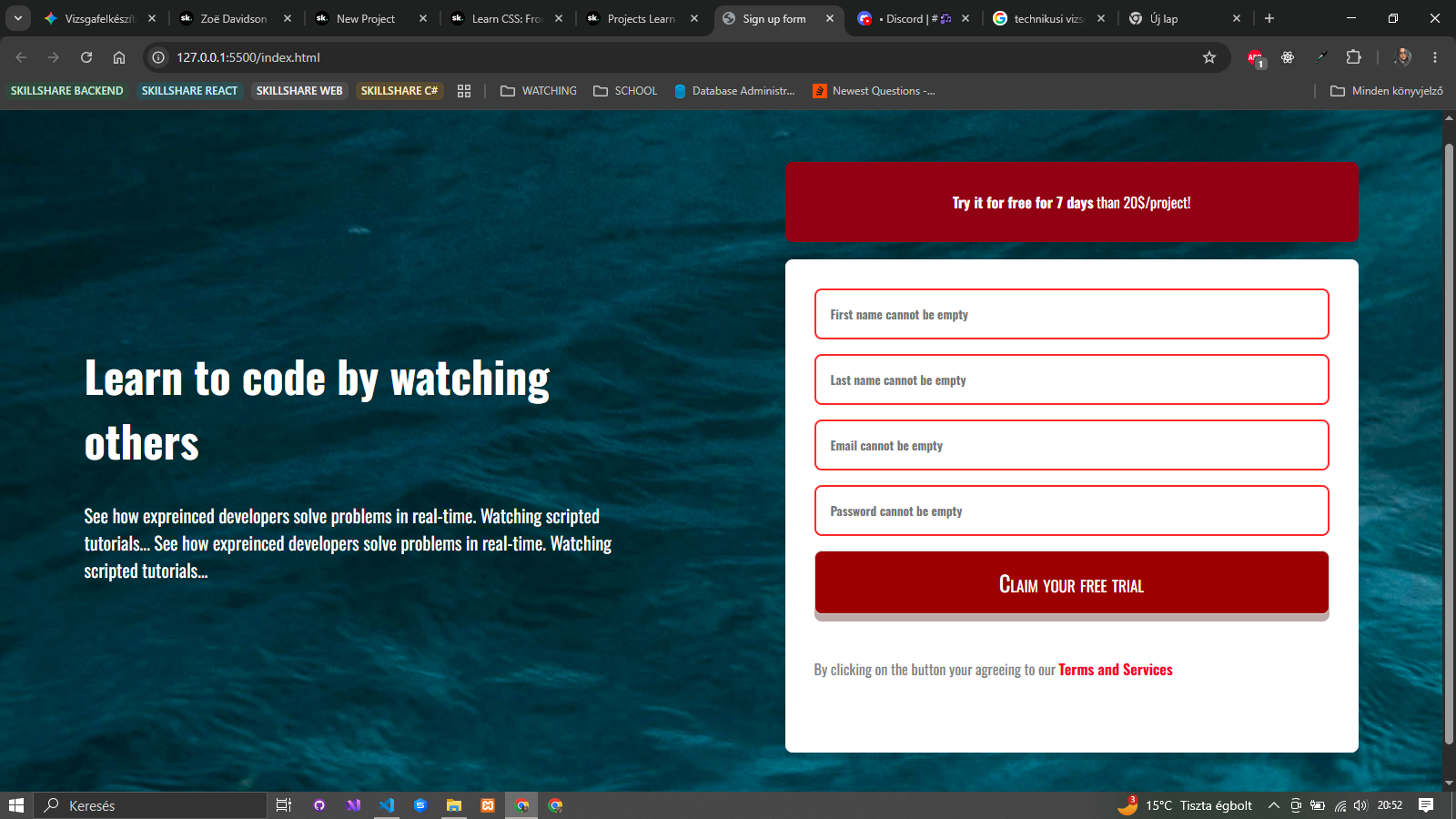Go forward to the next page
The width and height of the screenshot is (1456, 819).
point(54,57)
